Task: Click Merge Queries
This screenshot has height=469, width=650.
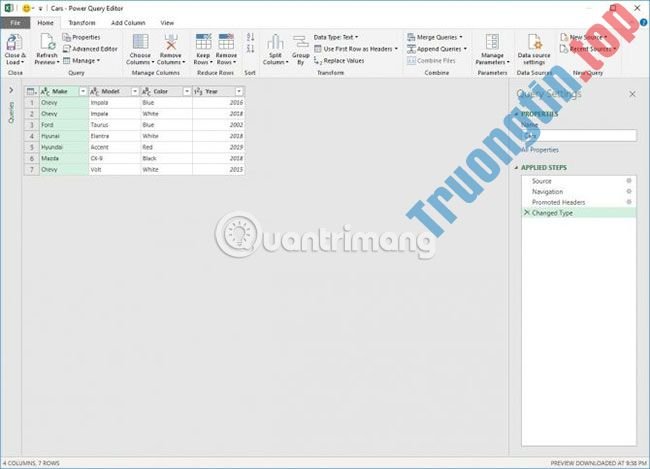Action: click(x=435, y=37)
